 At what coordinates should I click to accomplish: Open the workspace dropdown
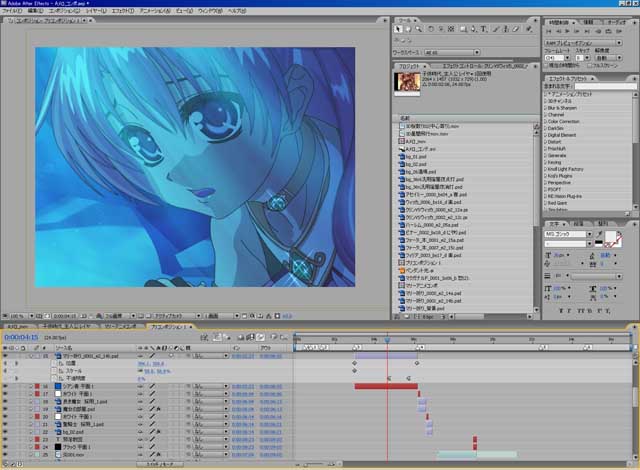[x=453, y=53]
